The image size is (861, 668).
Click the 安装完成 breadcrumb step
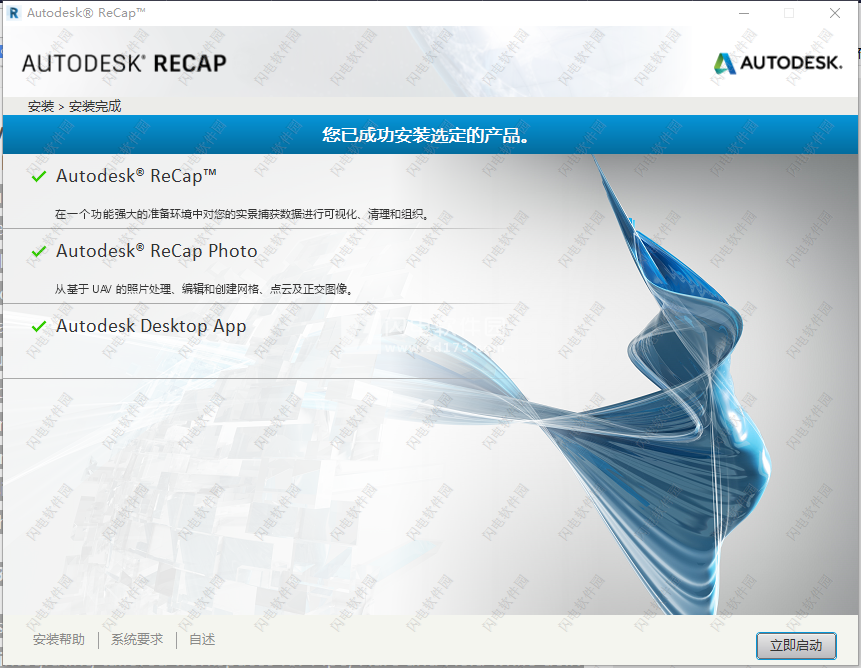click(95, 106)
